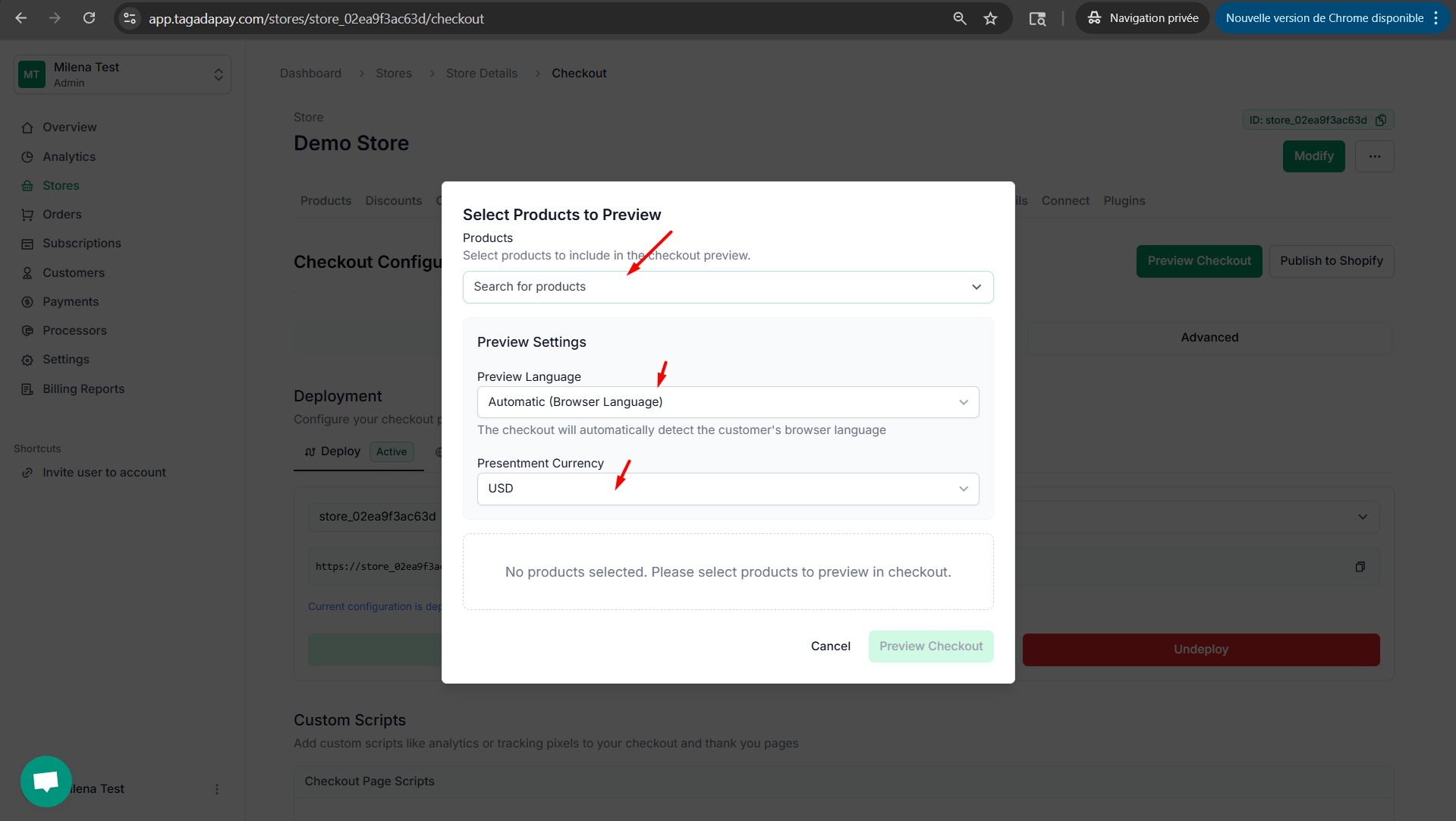Switch to the Connect tab
Image resolution: width=1456 pixels, height=821 pixels.
coord(1065,201)
